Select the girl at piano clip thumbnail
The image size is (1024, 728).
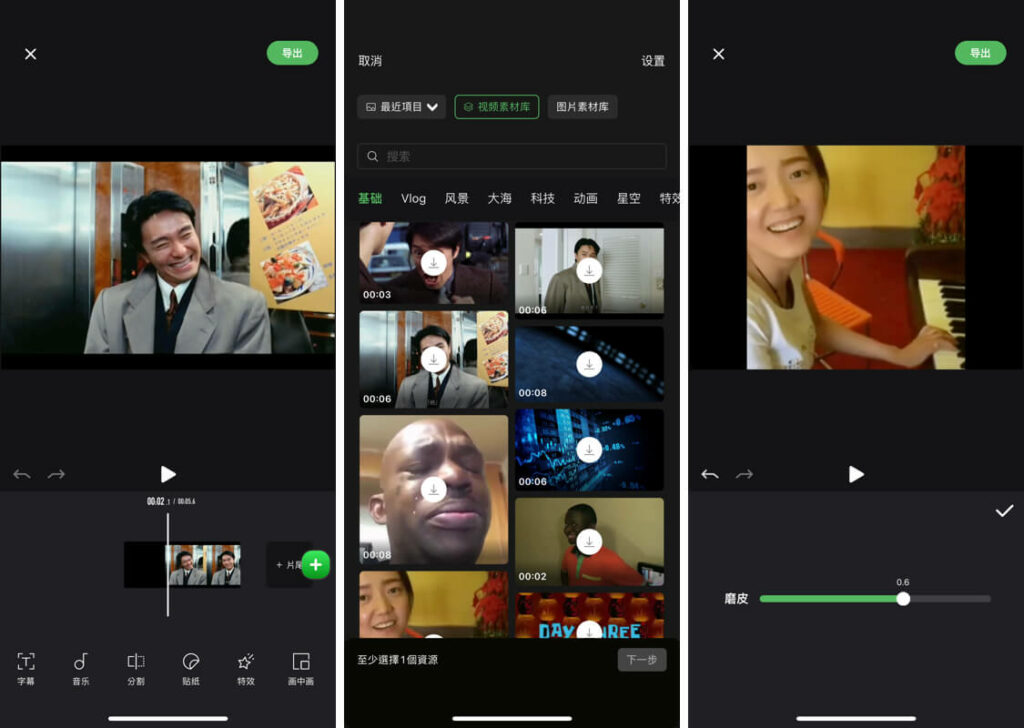click(434, 605)
